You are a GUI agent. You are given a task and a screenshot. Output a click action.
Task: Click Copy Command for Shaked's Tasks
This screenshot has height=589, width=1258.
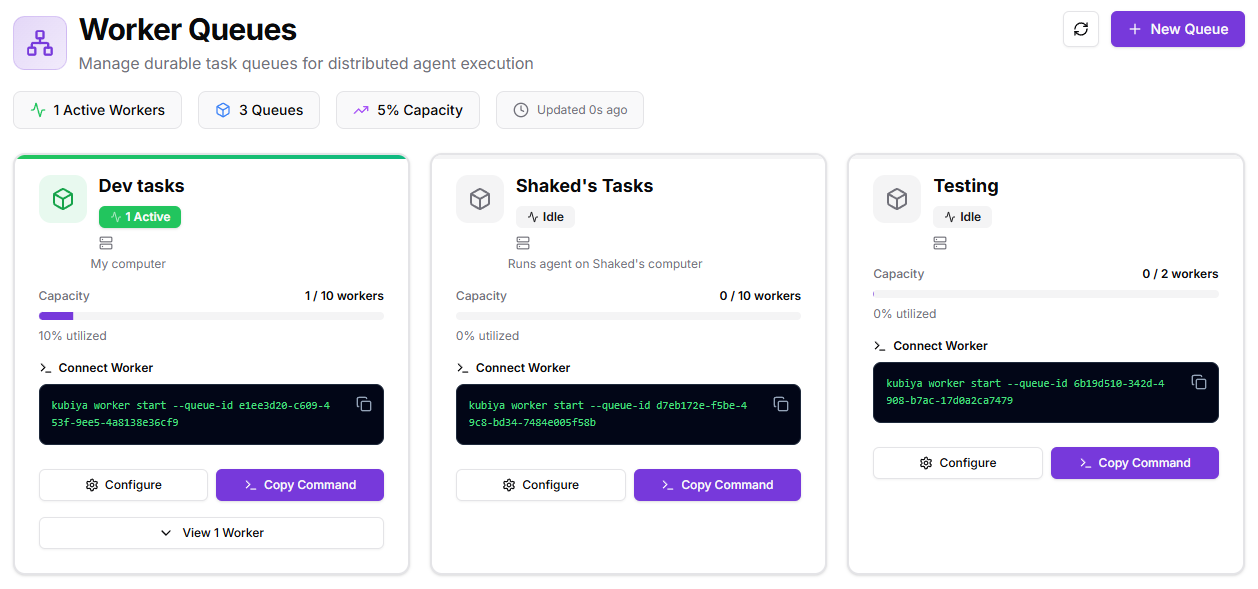coord(717,485)
